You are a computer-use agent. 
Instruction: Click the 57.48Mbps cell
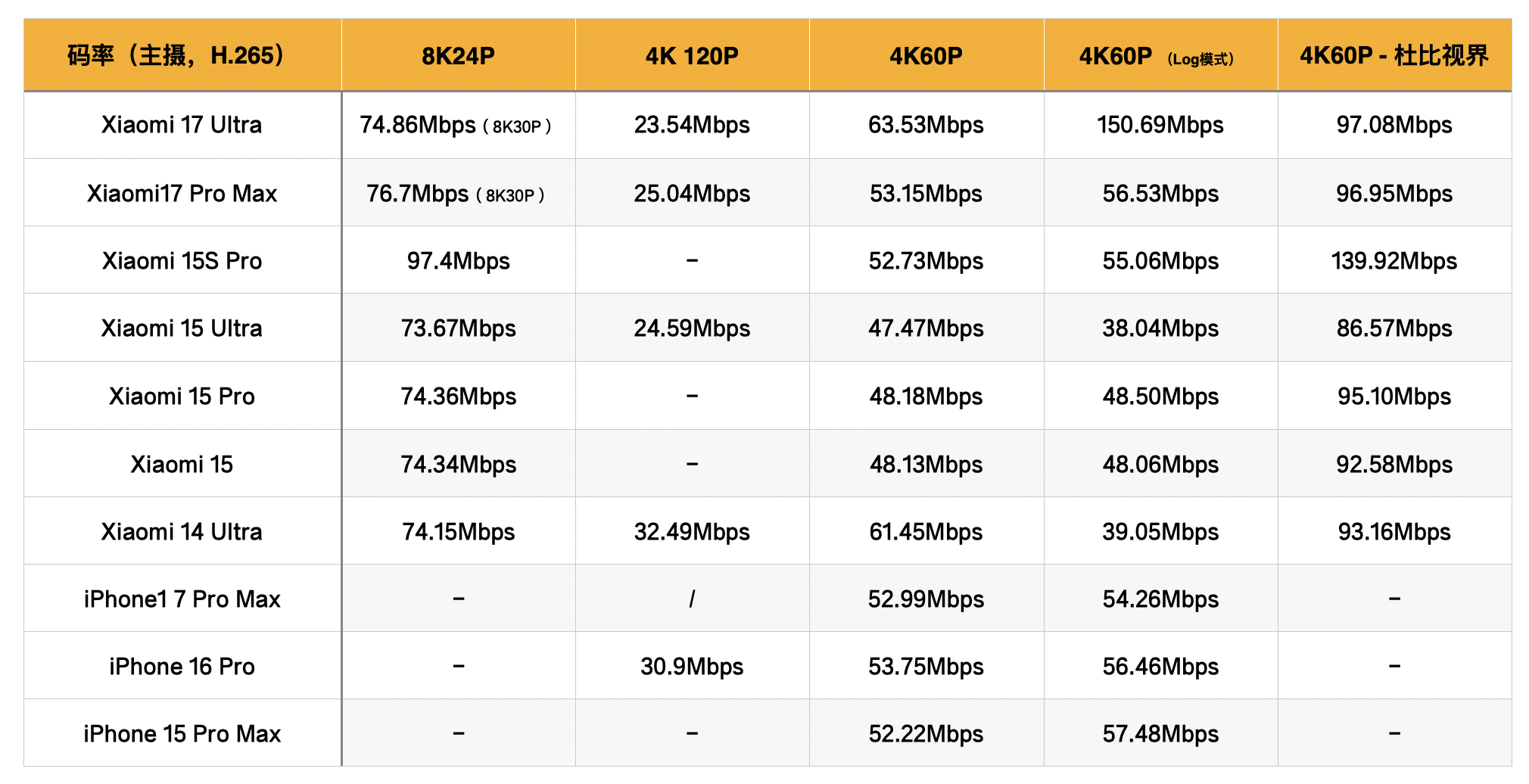click(1160, 733)
